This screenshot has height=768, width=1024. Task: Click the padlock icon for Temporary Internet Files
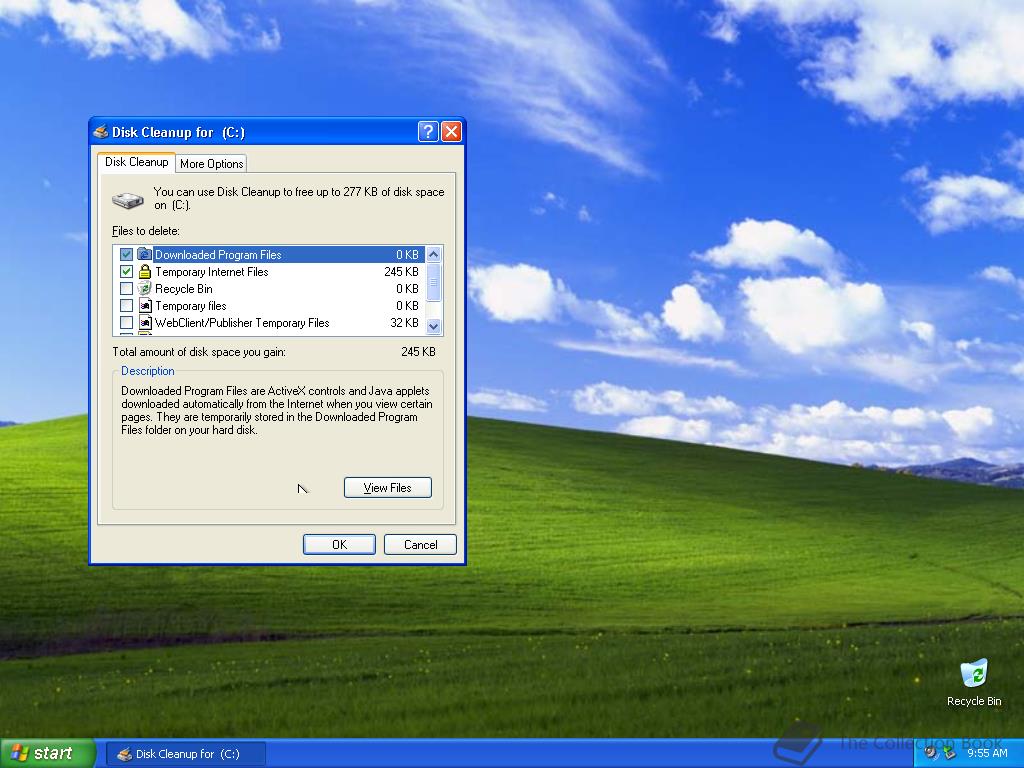tap(144, 272)
